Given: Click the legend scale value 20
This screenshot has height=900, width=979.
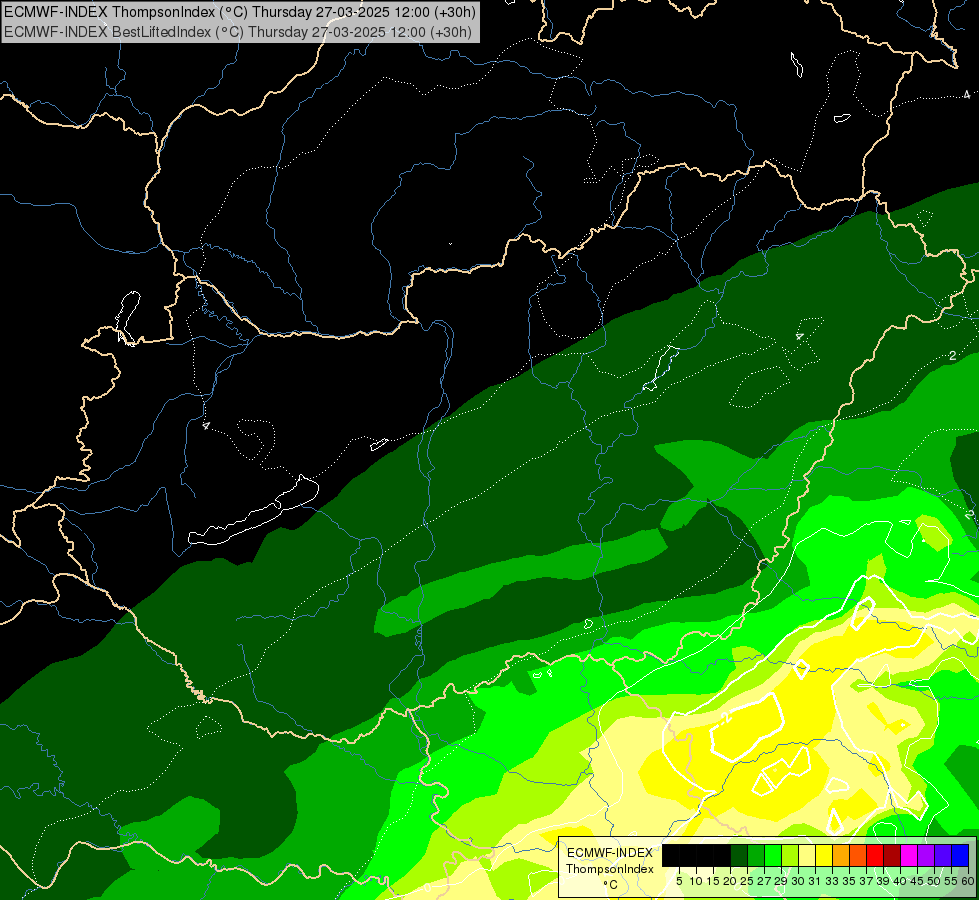Looking at the screenshot, I should (730, 881).
